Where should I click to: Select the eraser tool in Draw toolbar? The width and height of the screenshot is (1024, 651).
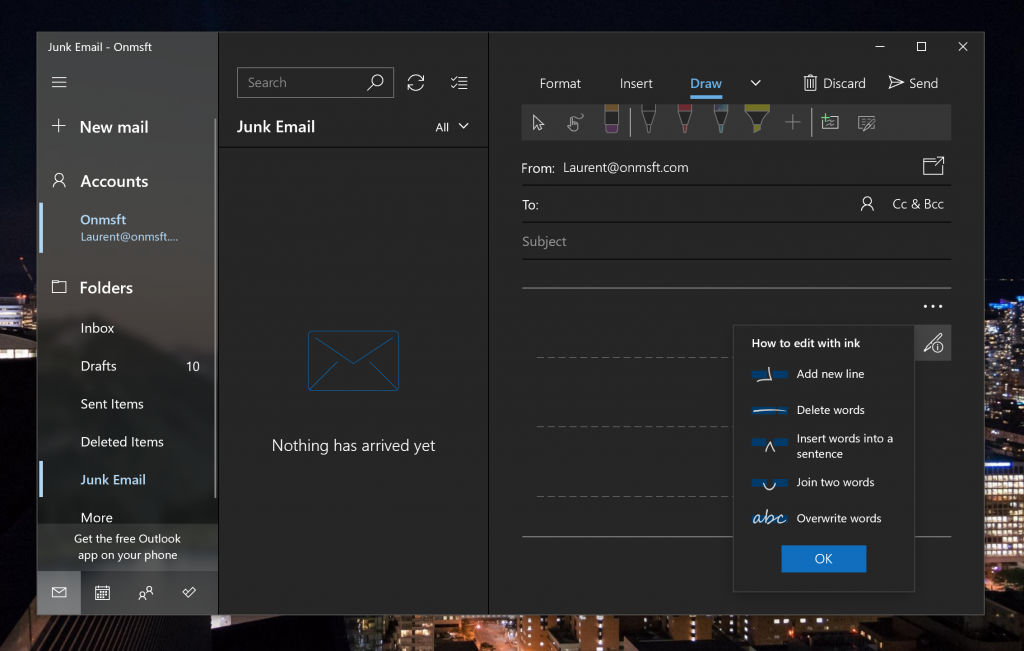(x=611, y=122)
